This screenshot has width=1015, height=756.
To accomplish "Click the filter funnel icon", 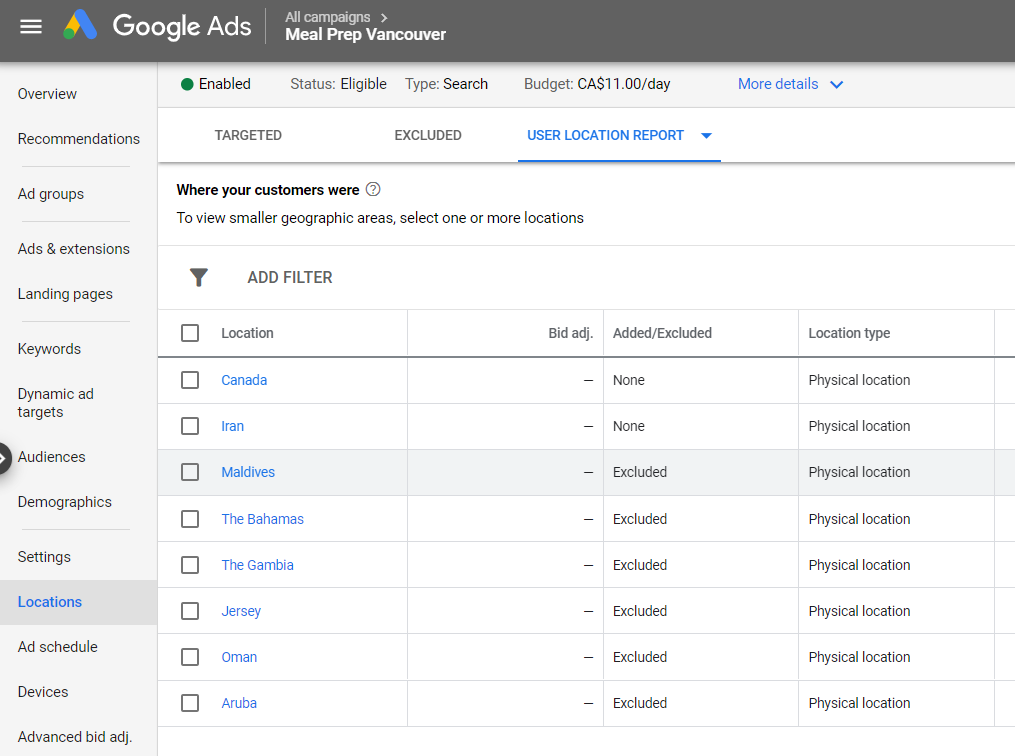I will pyautogui.click(x=198, y=278).
